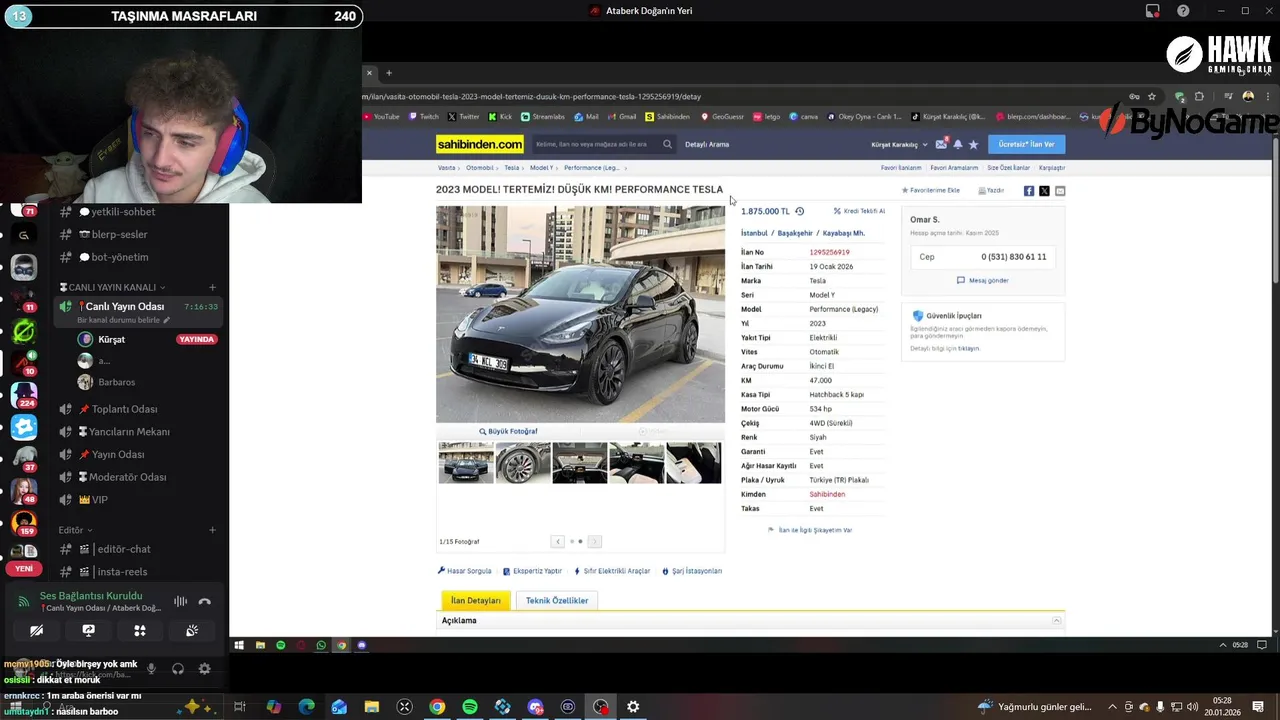1280x720 pixels.
Task: Click the sahibinden.com logo
Action: coord(480,144)
